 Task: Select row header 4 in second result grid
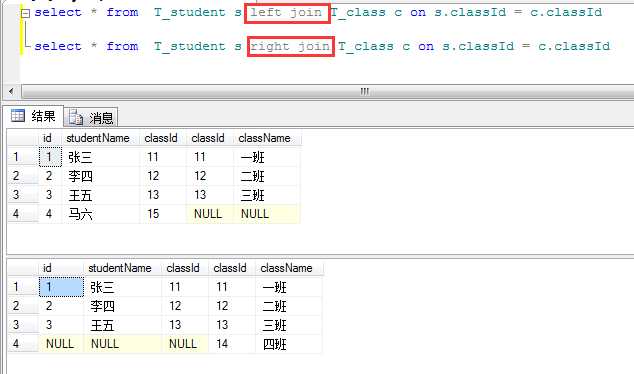tap(23, 344)
